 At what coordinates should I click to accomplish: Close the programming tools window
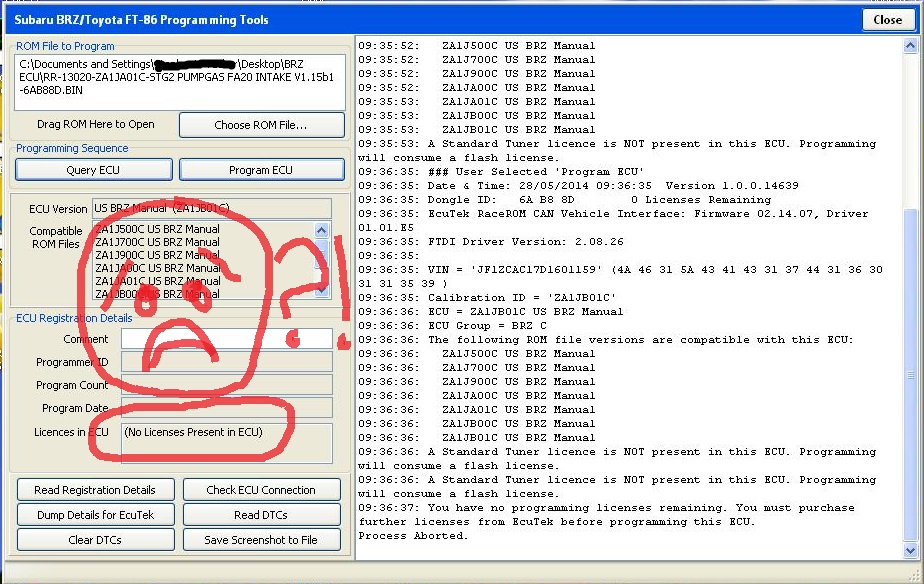[x=887, y=19]
